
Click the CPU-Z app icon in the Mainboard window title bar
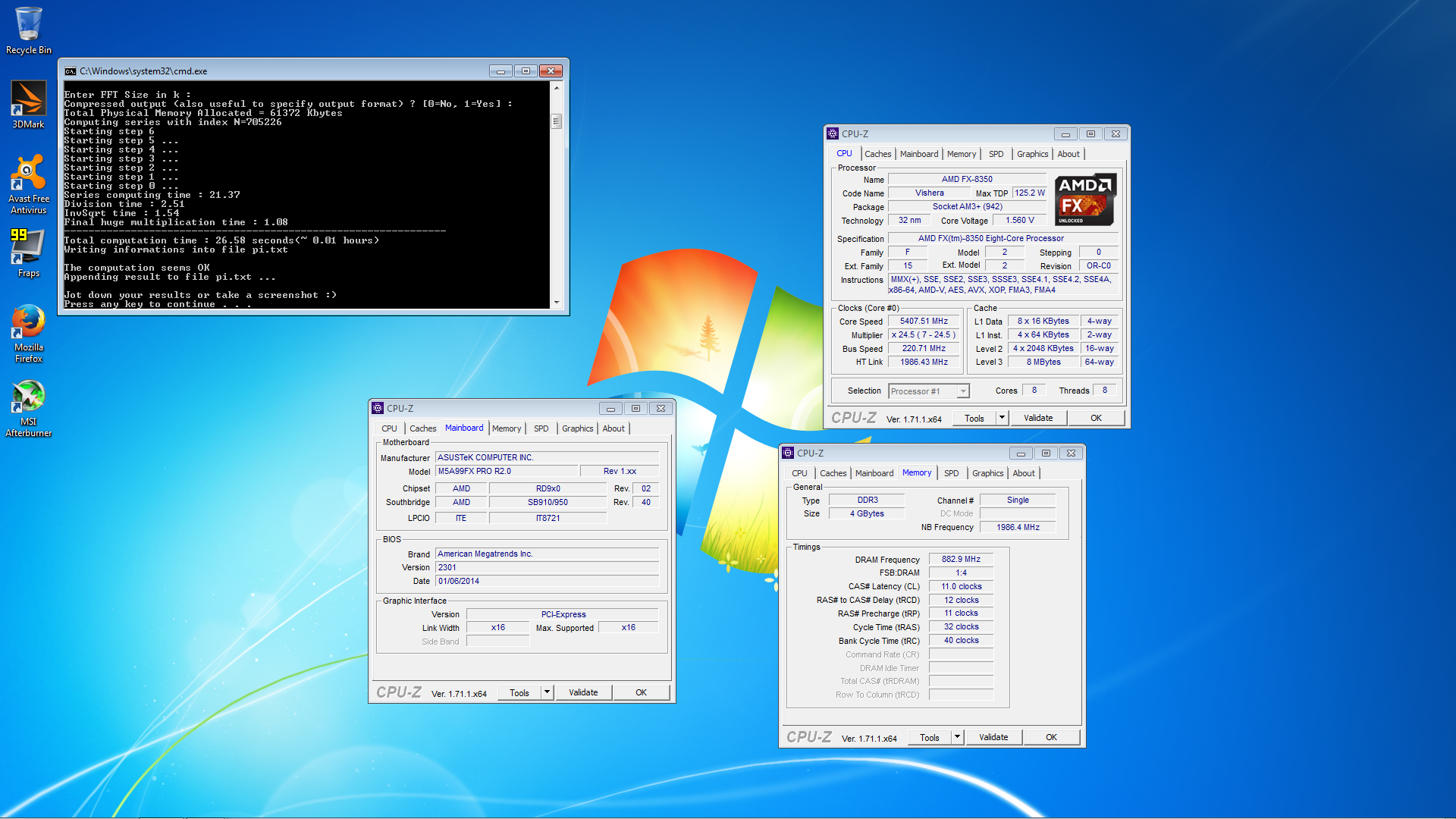pyautogui.click(x=378, y=408)
